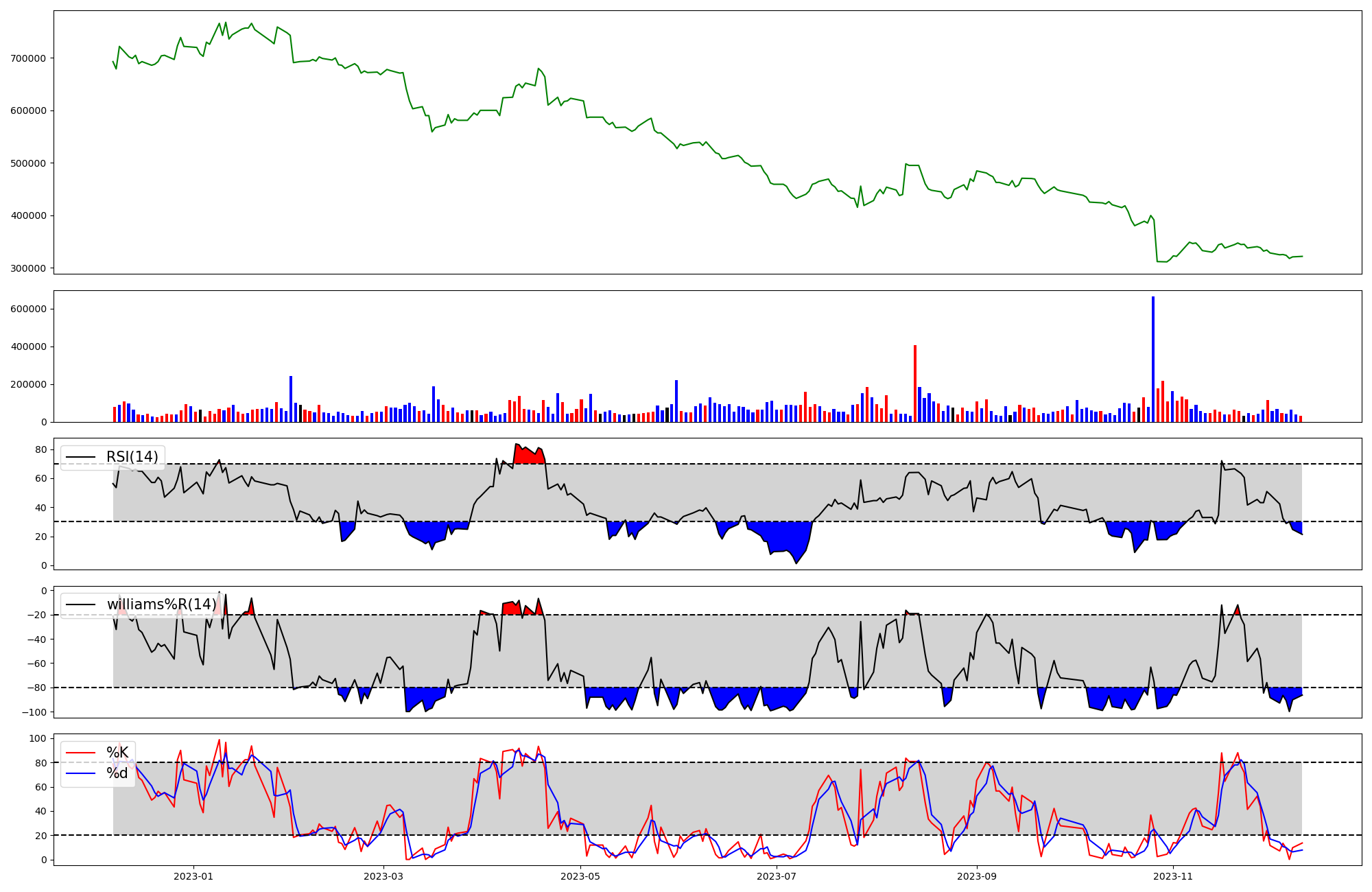Click the tall red volume bar near 400000
The image size is (1372, 892).
point(915,384)
